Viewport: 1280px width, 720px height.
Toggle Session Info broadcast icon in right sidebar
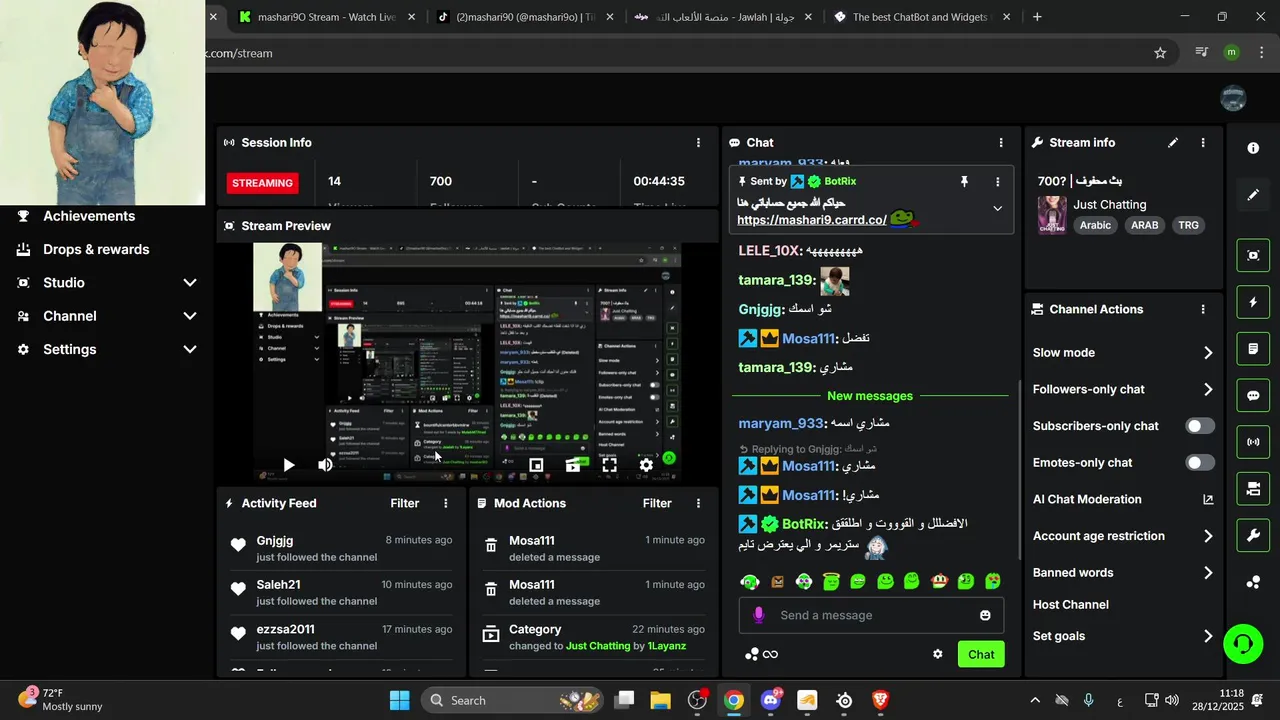pos(1253,442)
